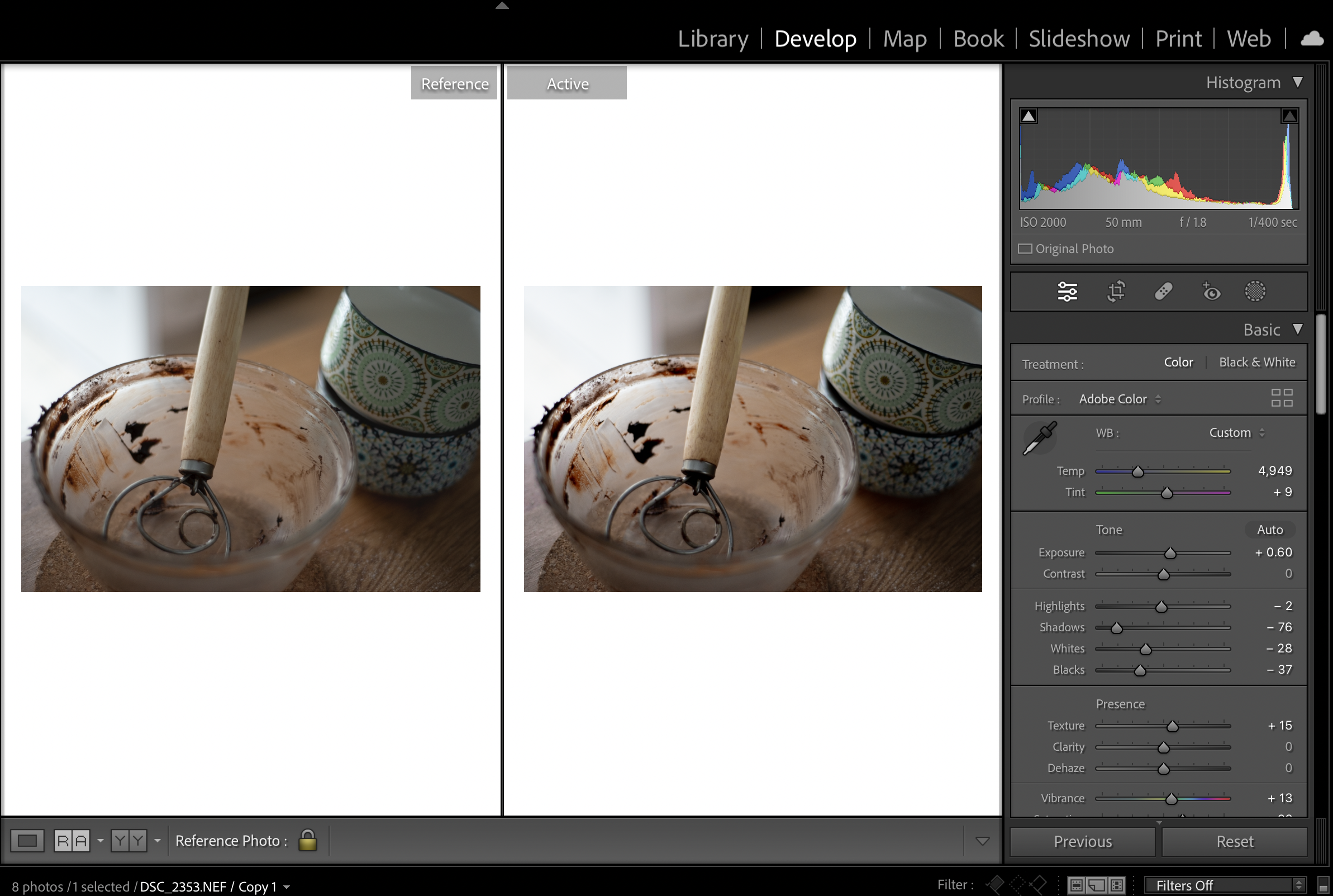The height and width of the screenshot is (896, 1333).
Task: Open the toolbar content dropdown triangle
Action: [982, 841]
